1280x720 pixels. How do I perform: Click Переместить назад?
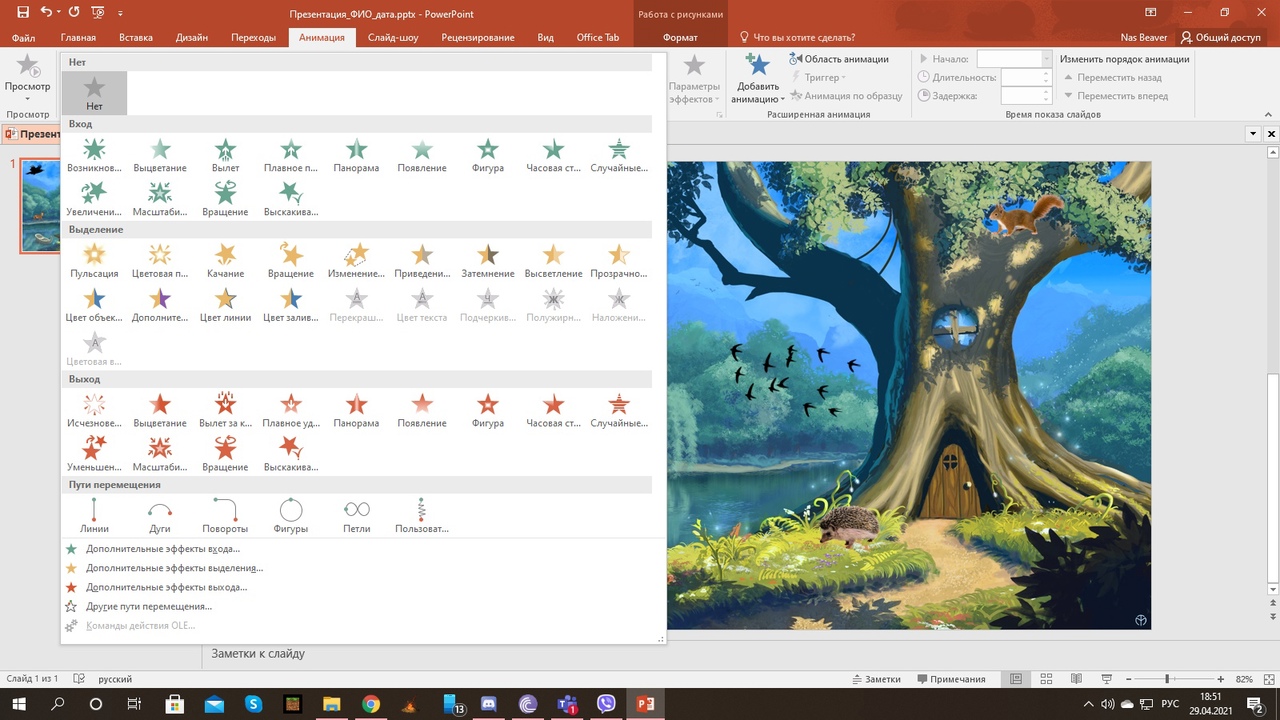(1112, 77)
